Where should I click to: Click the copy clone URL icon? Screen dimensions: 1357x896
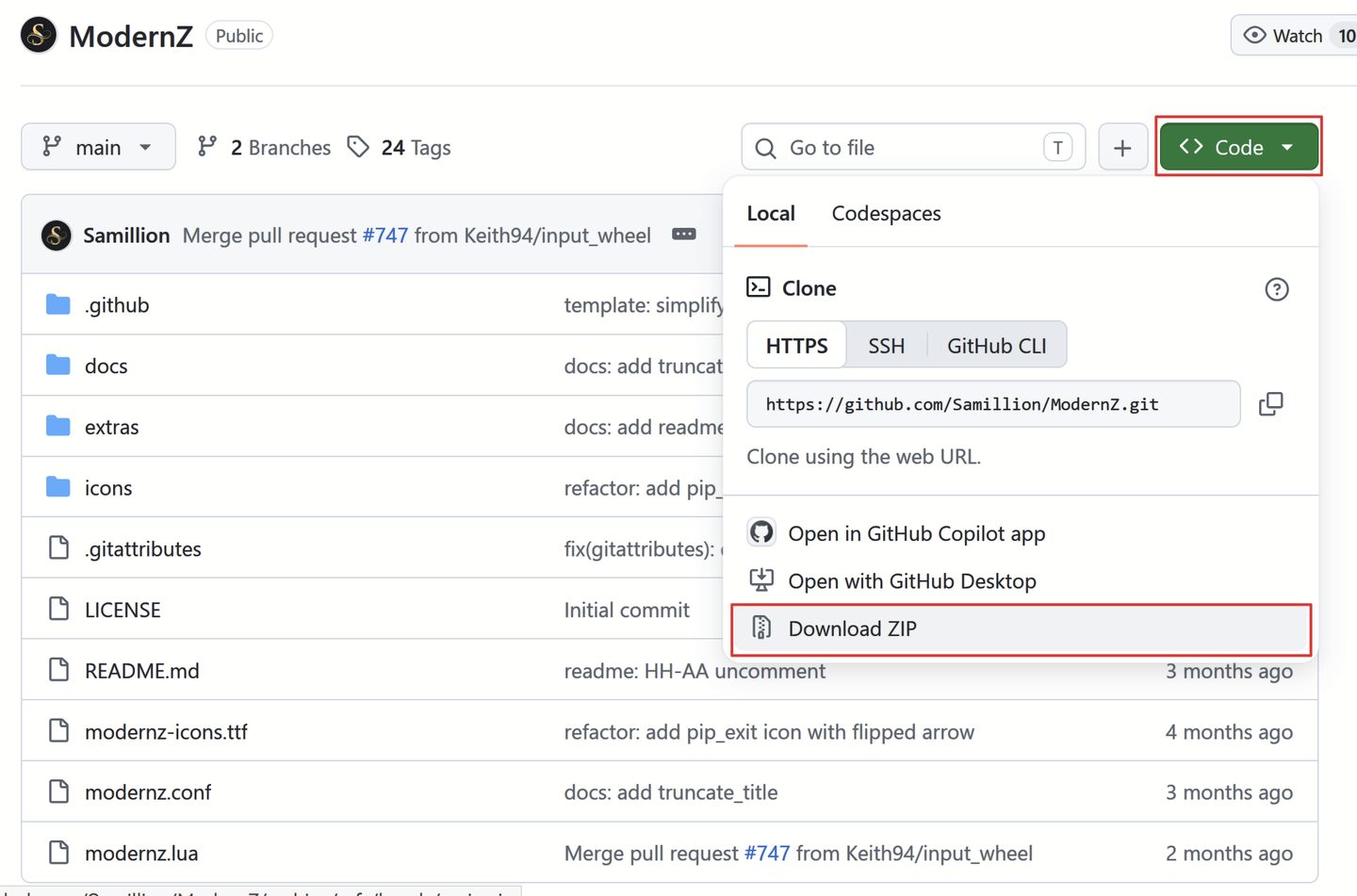pos(1270,404)
